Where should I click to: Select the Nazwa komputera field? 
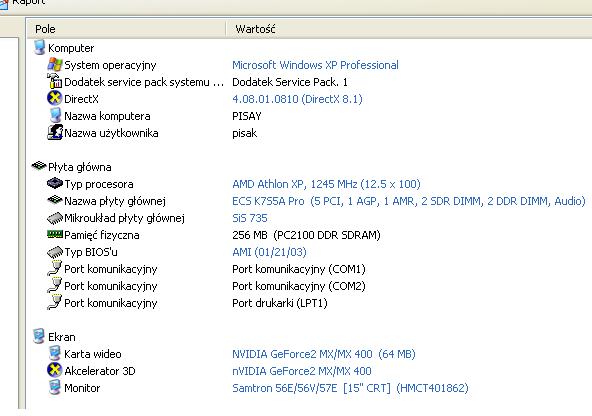[107, 116]
